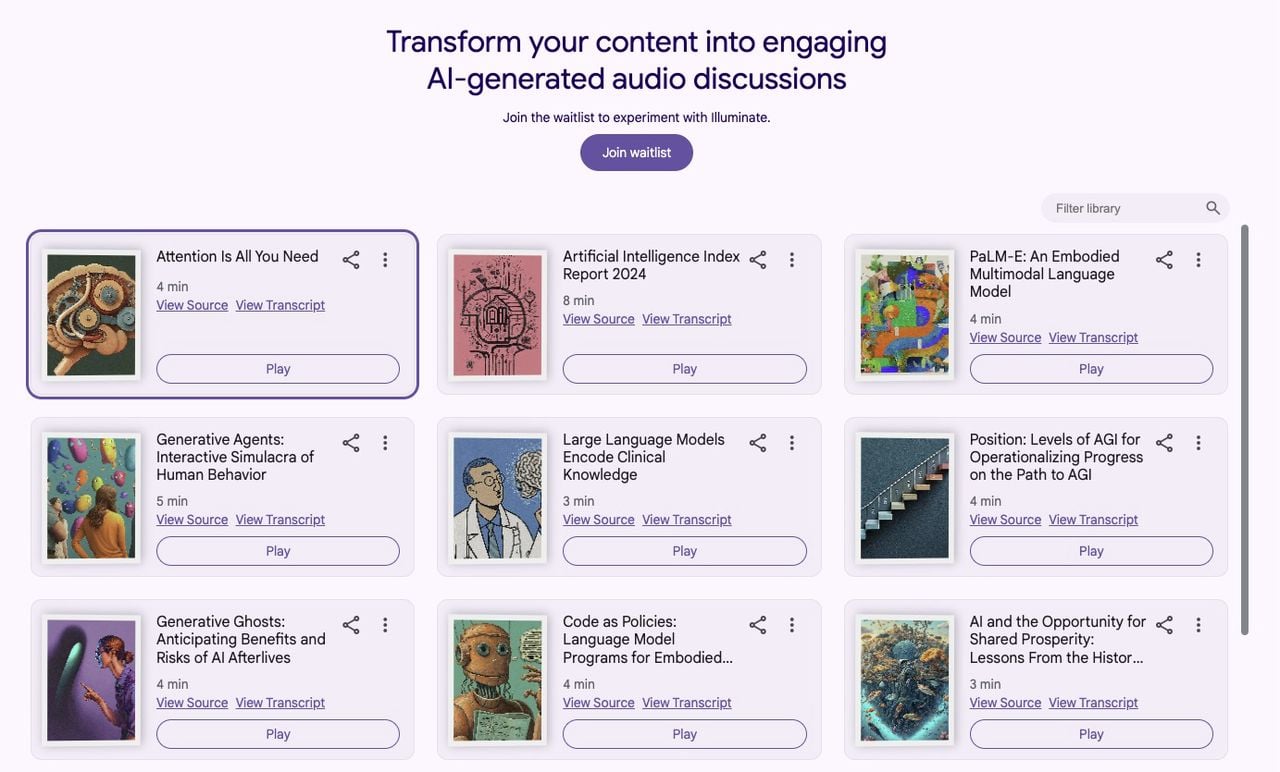Open View Transcript for "PaLM-E"

click(1092, 337)
